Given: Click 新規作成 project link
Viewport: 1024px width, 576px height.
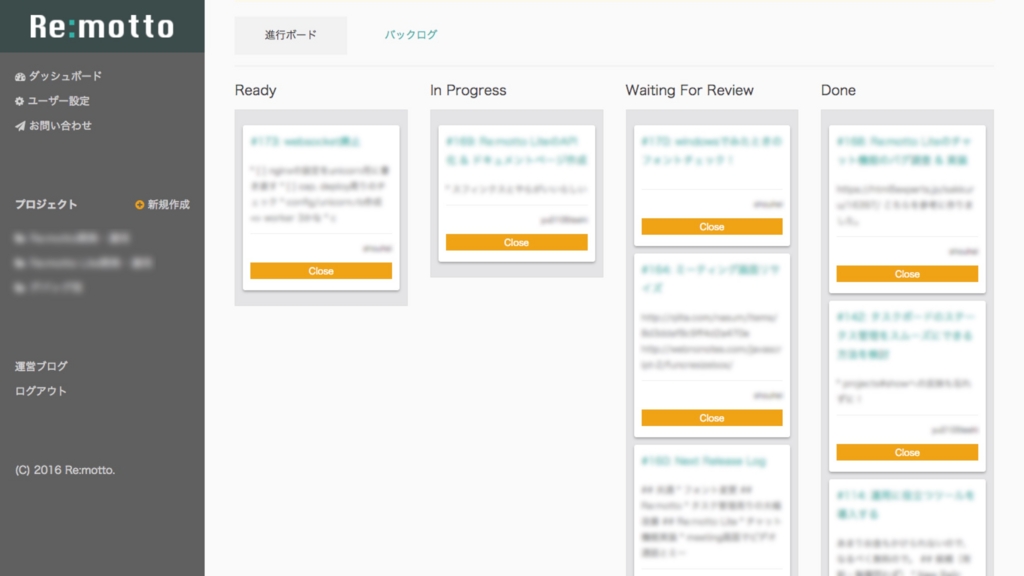Looking at the screenshot, I should coord(168,204).
